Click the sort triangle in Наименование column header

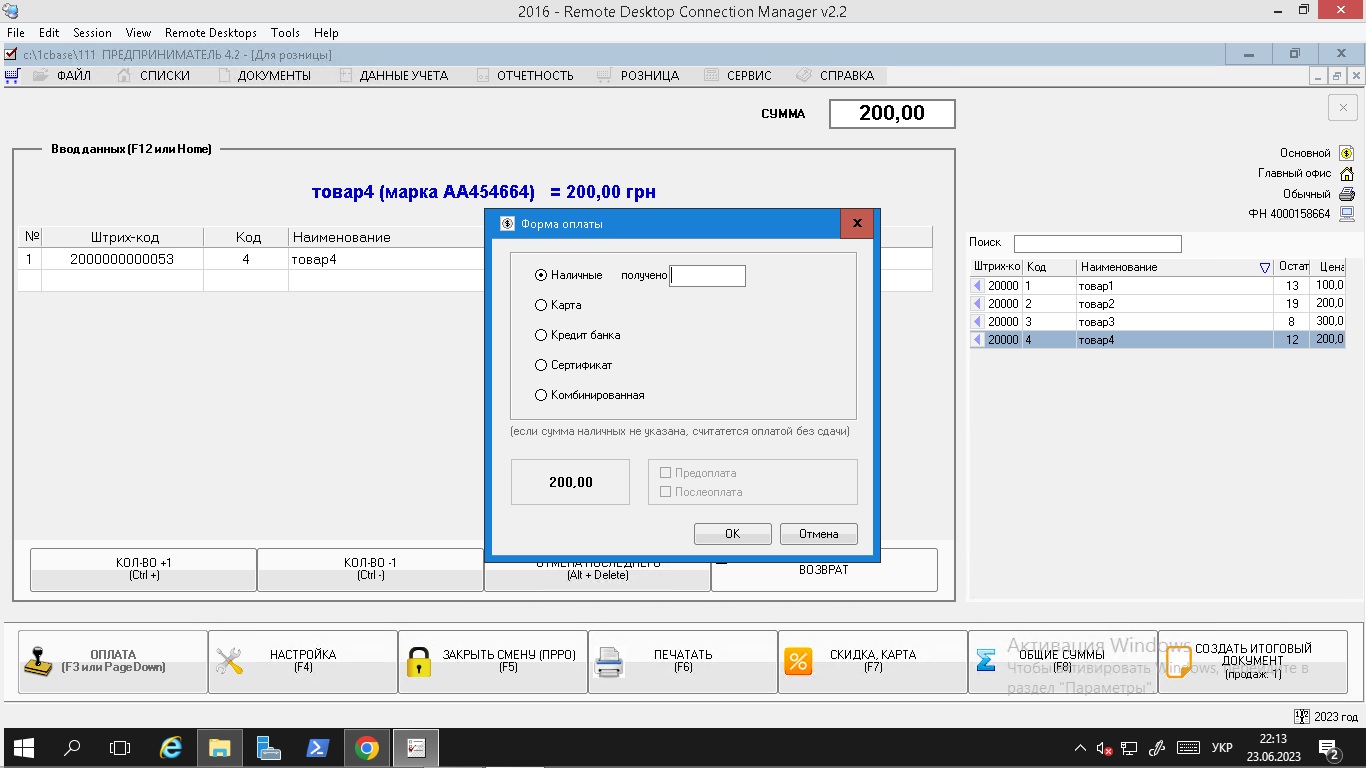click(1265, 268)
